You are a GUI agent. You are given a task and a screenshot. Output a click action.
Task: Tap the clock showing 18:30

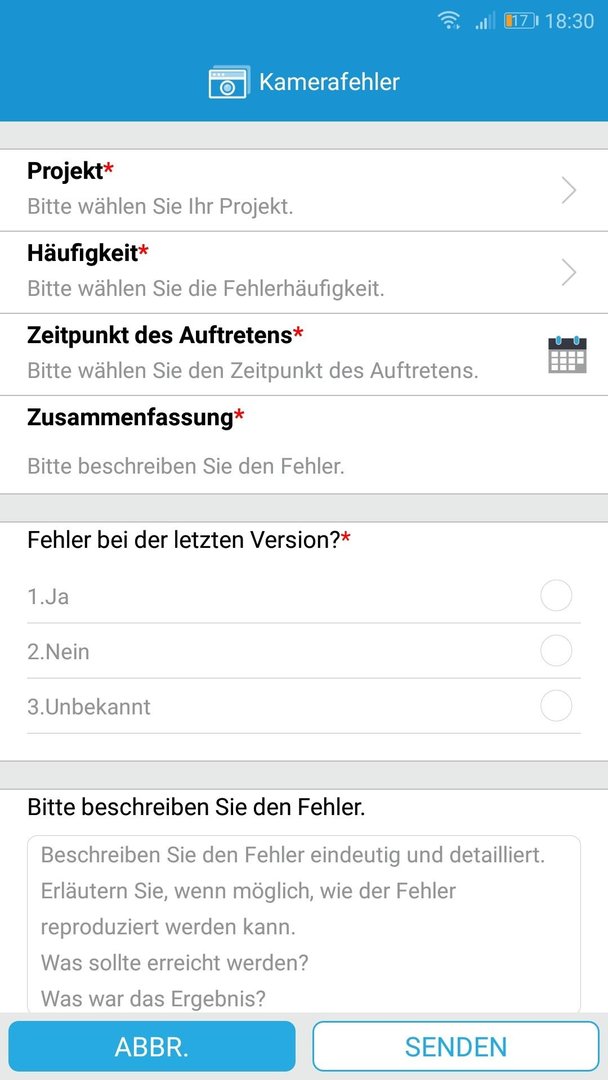pyautogui.click(x=569, y=21)
